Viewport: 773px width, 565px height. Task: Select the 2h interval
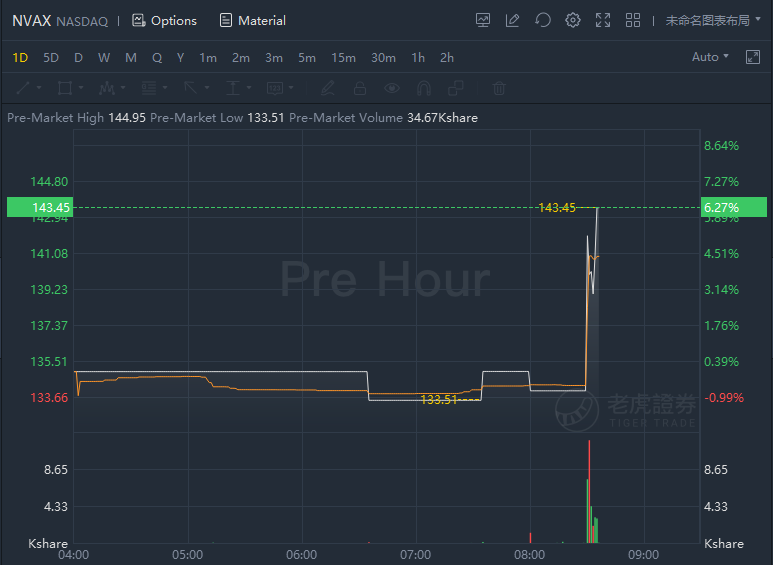447,58
